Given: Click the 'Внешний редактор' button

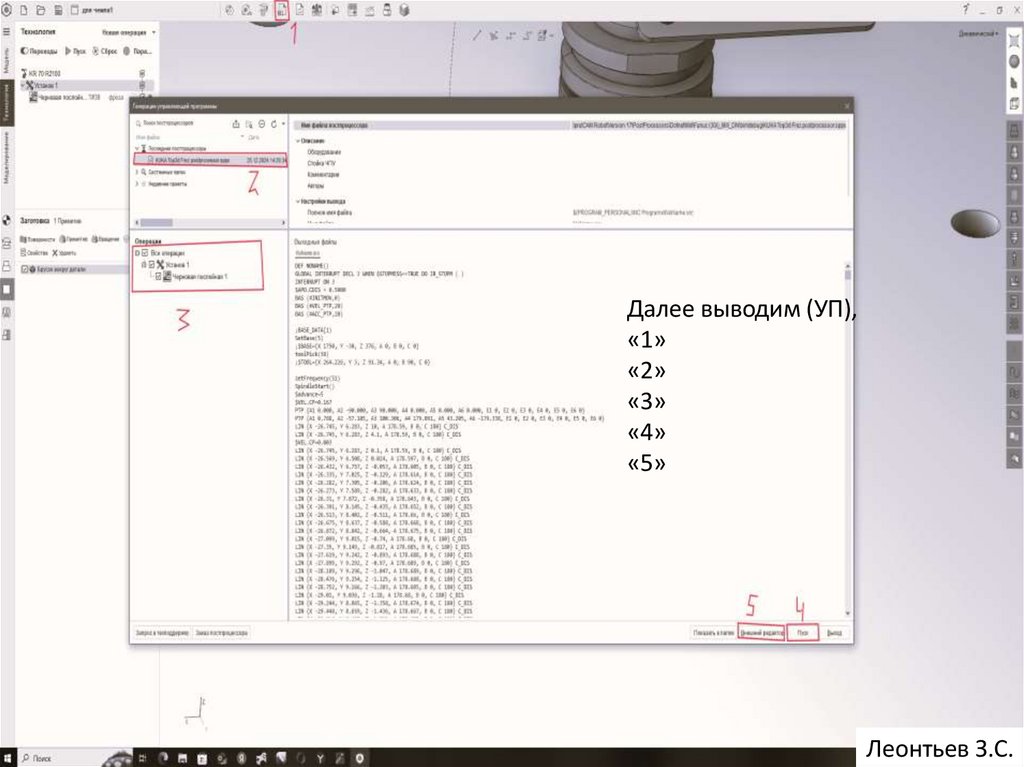Looking at the screenshot, I should click(759, 633).
